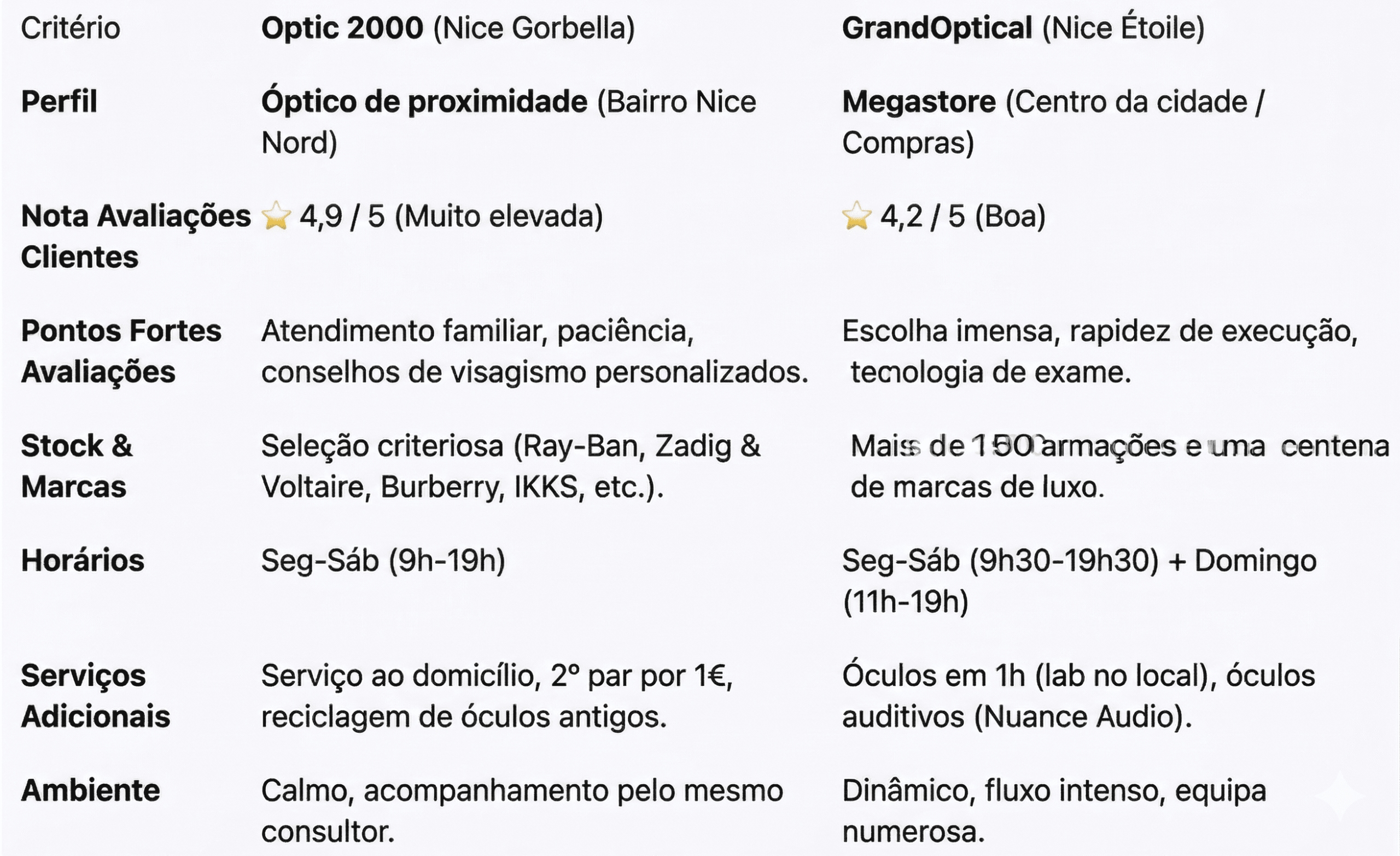This screenshot has width=1400, height=856.
Task: Click the Serviço ao domicílio services cell
Action: pyautogui.click(x=497, y=696)
